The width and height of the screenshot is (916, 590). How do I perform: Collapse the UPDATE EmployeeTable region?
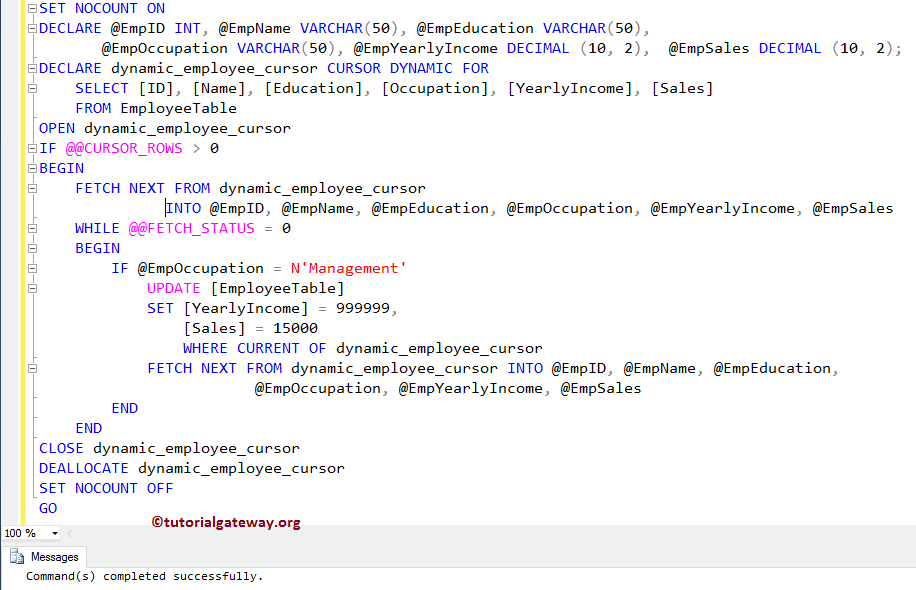(33, 288)
